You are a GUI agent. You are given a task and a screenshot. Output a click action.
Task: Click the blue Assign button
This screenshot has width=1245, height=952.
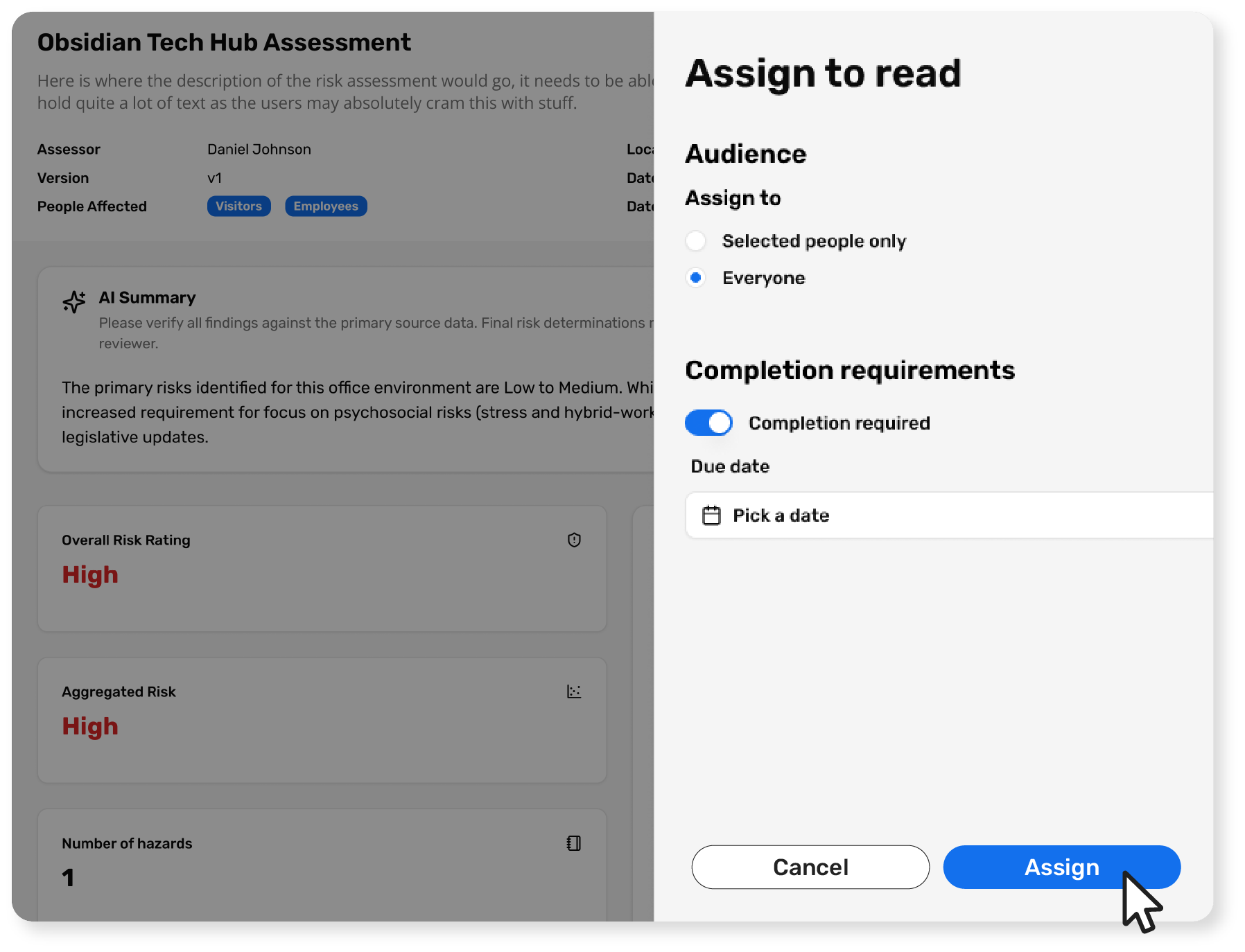1061,867
